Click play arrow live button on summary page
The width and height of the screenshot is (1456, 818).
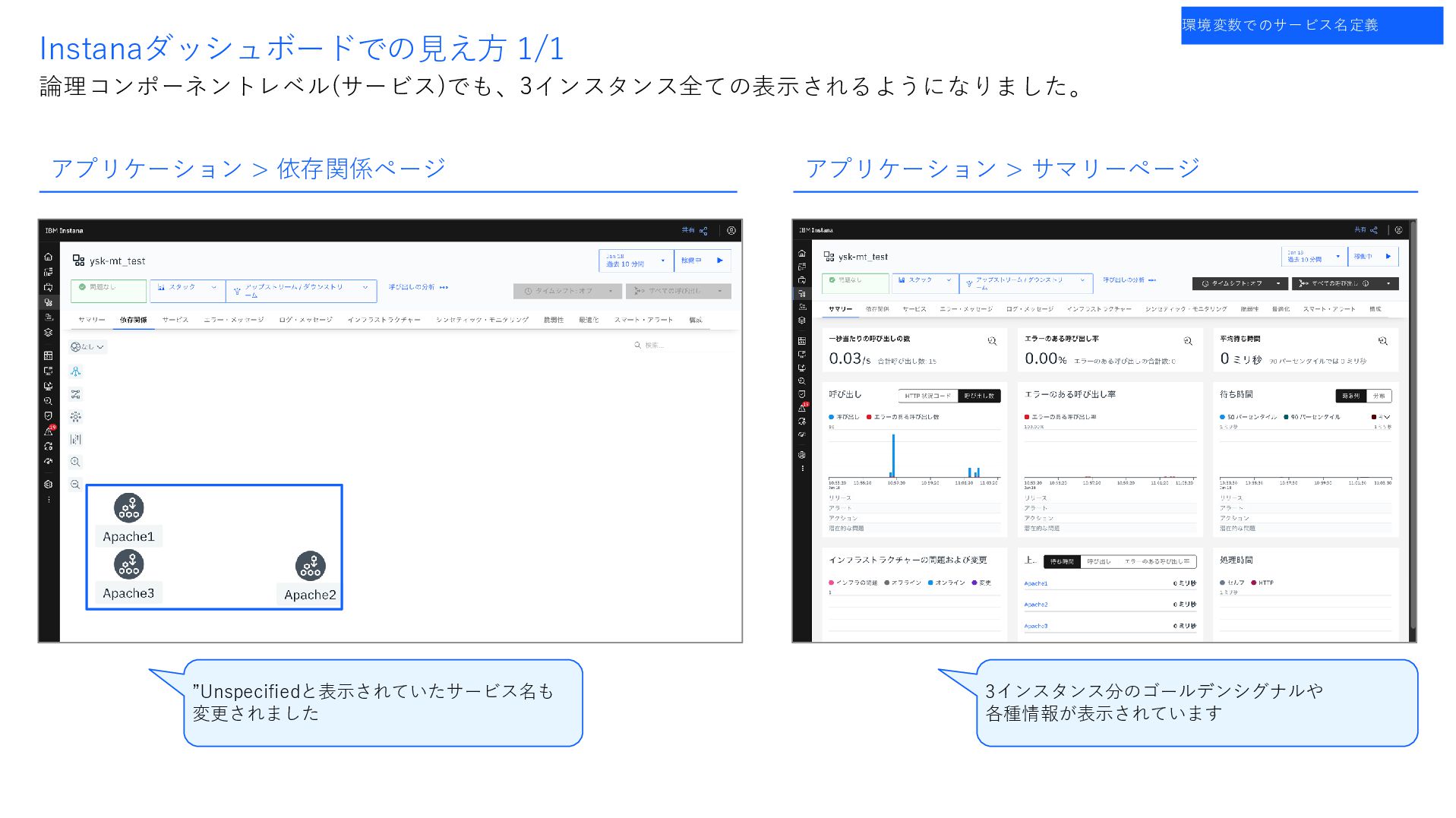[x=1388, y=257]
